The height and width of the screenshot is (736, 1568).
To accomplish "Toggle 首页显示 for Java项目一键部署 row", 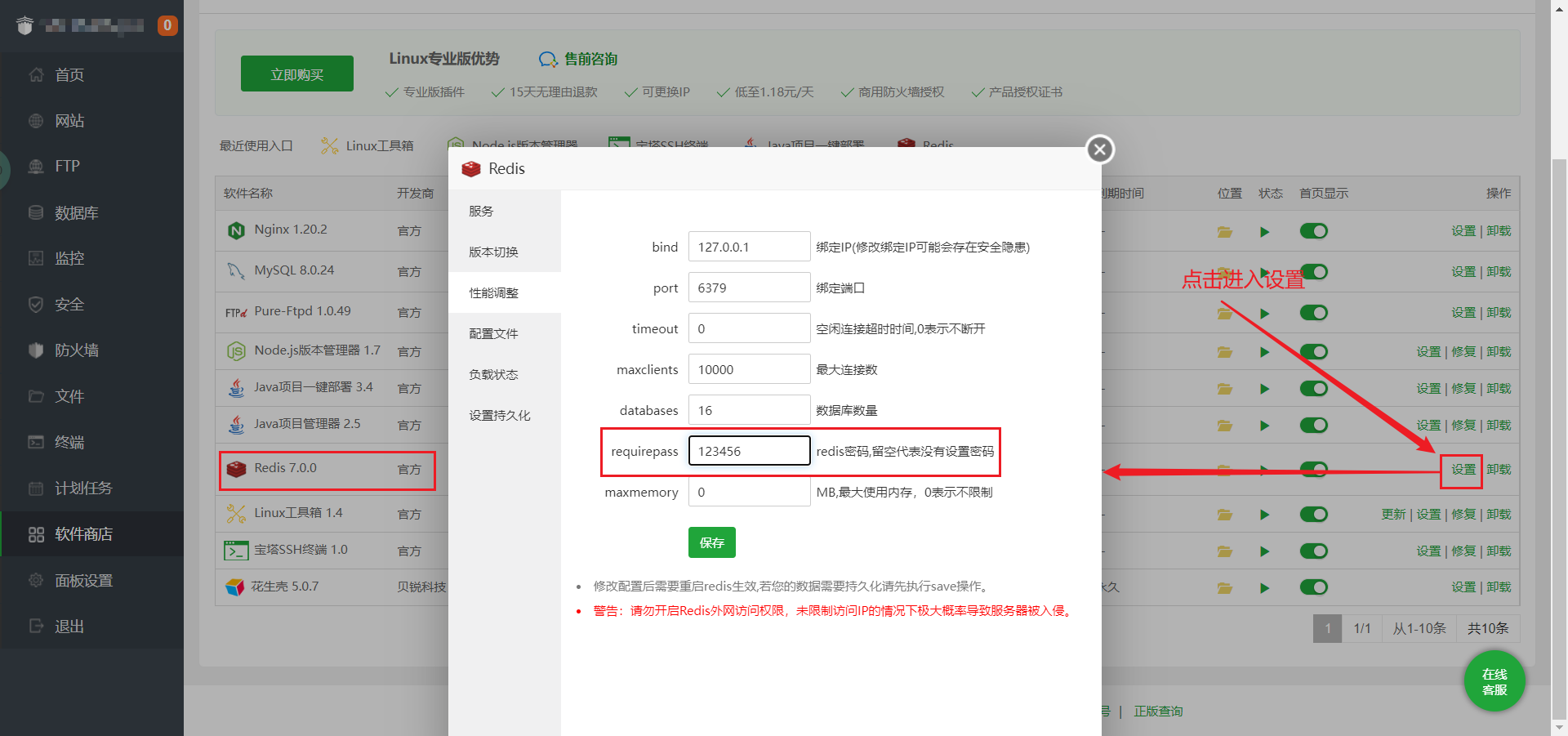I will 1313,388.
